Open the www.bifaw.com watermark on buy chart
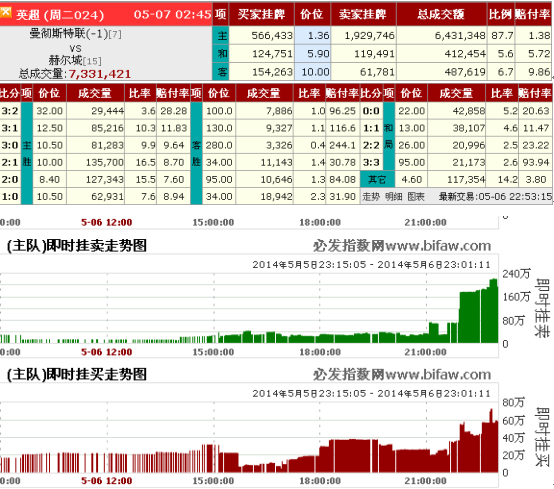Viewport: 554px width, 489px height. (x=438, y=375)
